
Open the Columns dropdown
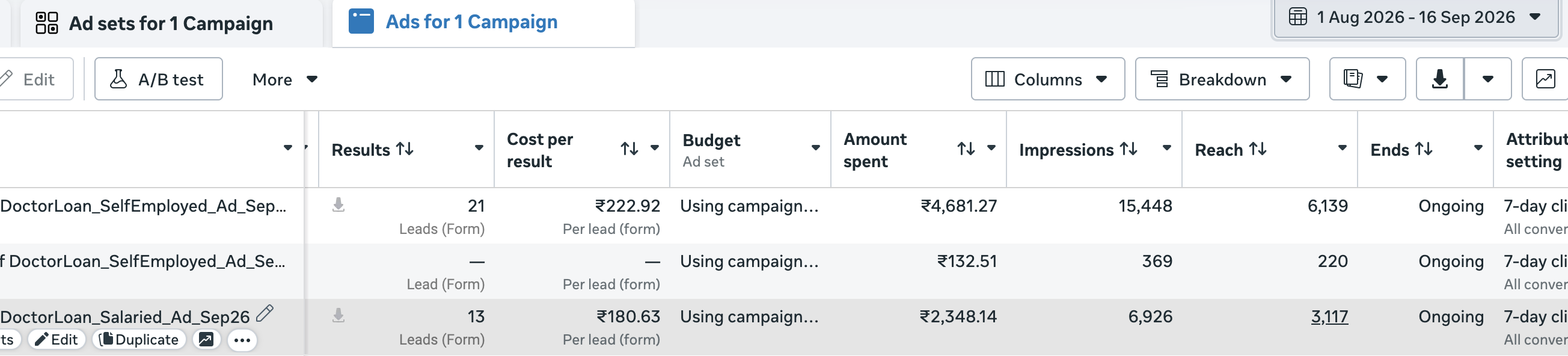(x=1047, y=79)
